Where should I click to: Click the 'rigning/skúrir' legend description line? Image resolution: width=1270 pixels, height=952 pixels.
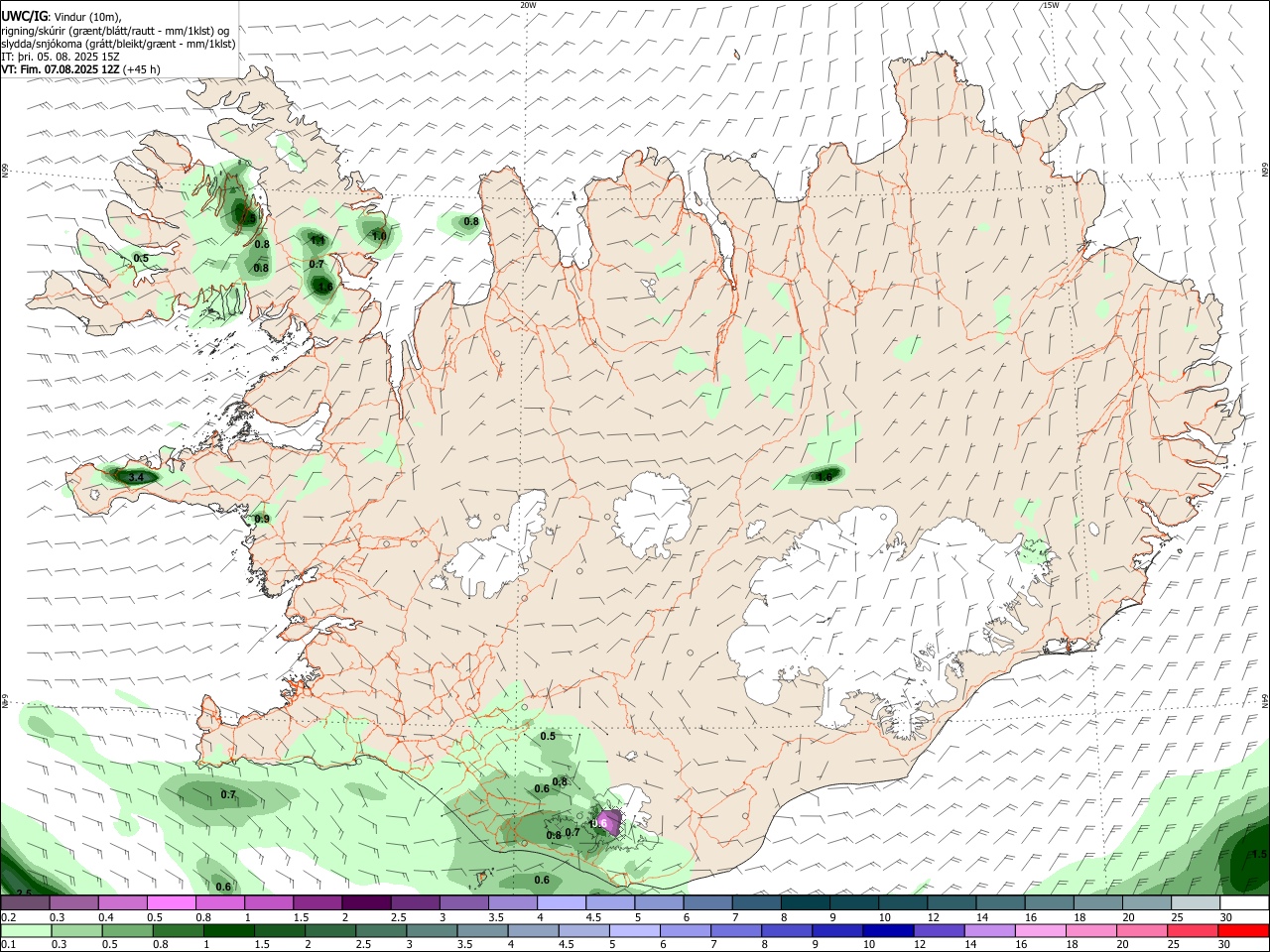coord(115,30)
